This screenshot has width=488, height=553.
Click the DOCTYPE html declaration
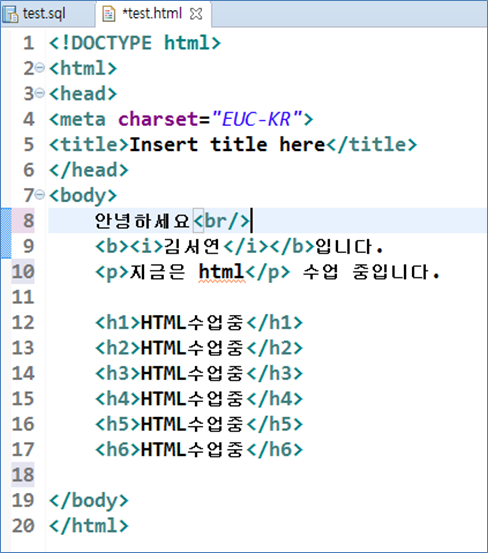tap(135, 43)
